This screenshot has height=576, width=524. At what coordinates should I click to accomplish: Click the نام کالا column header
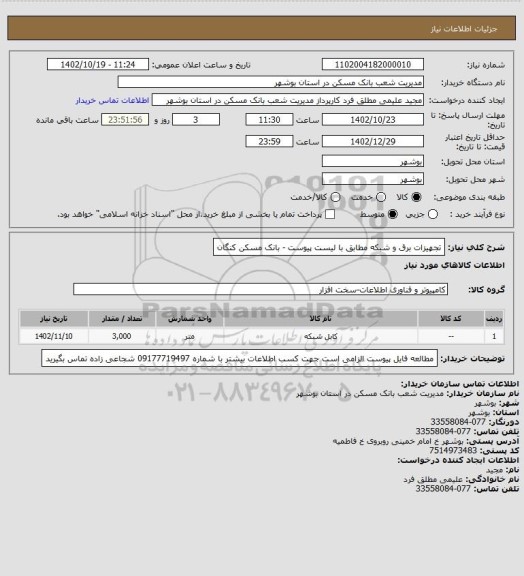pos(320,318)
